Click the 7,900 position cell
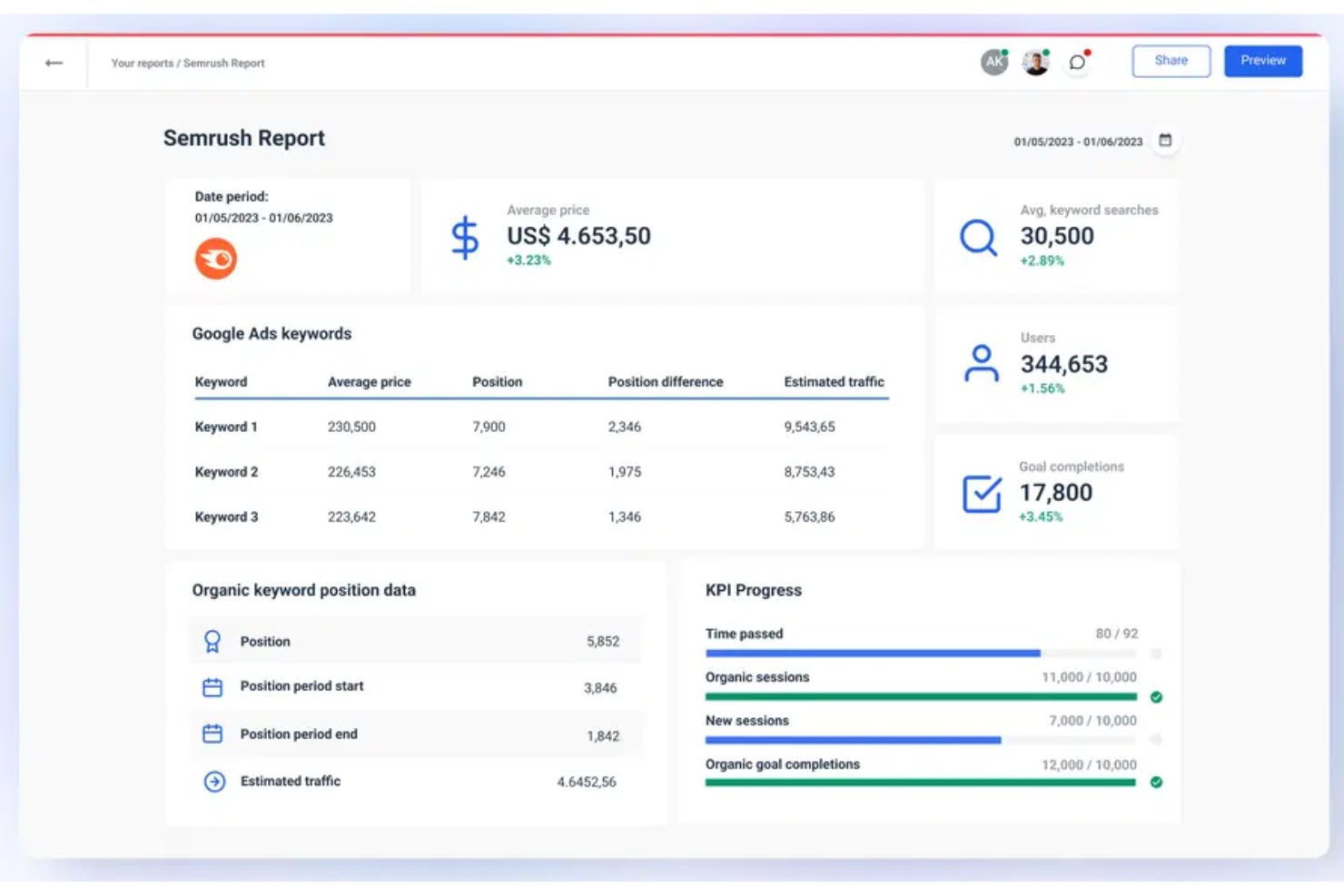The width and height of the screenshot is (1344, 896). point(489,427)
